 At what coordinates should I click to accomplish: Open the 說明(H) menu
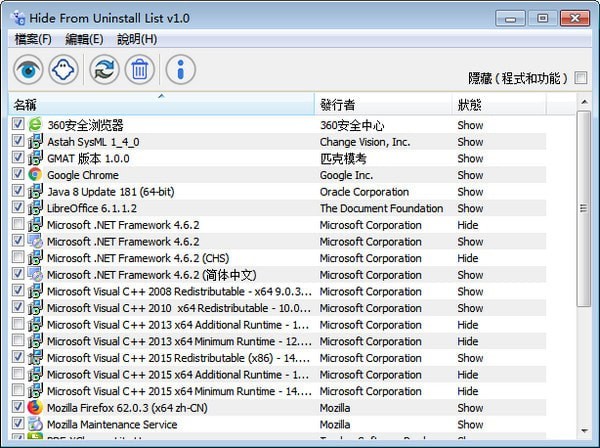(137, 39)
